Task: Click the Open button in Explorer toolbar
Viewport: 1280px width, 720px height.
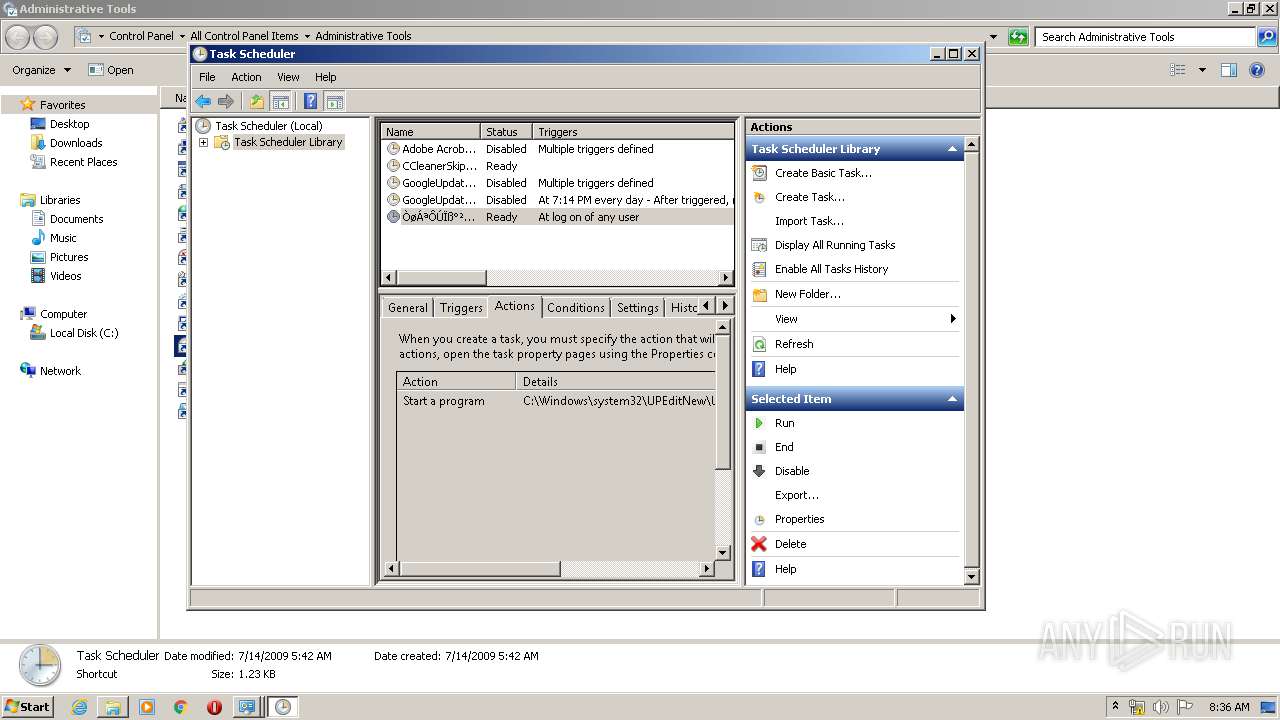Action: (x=111, y=70)
